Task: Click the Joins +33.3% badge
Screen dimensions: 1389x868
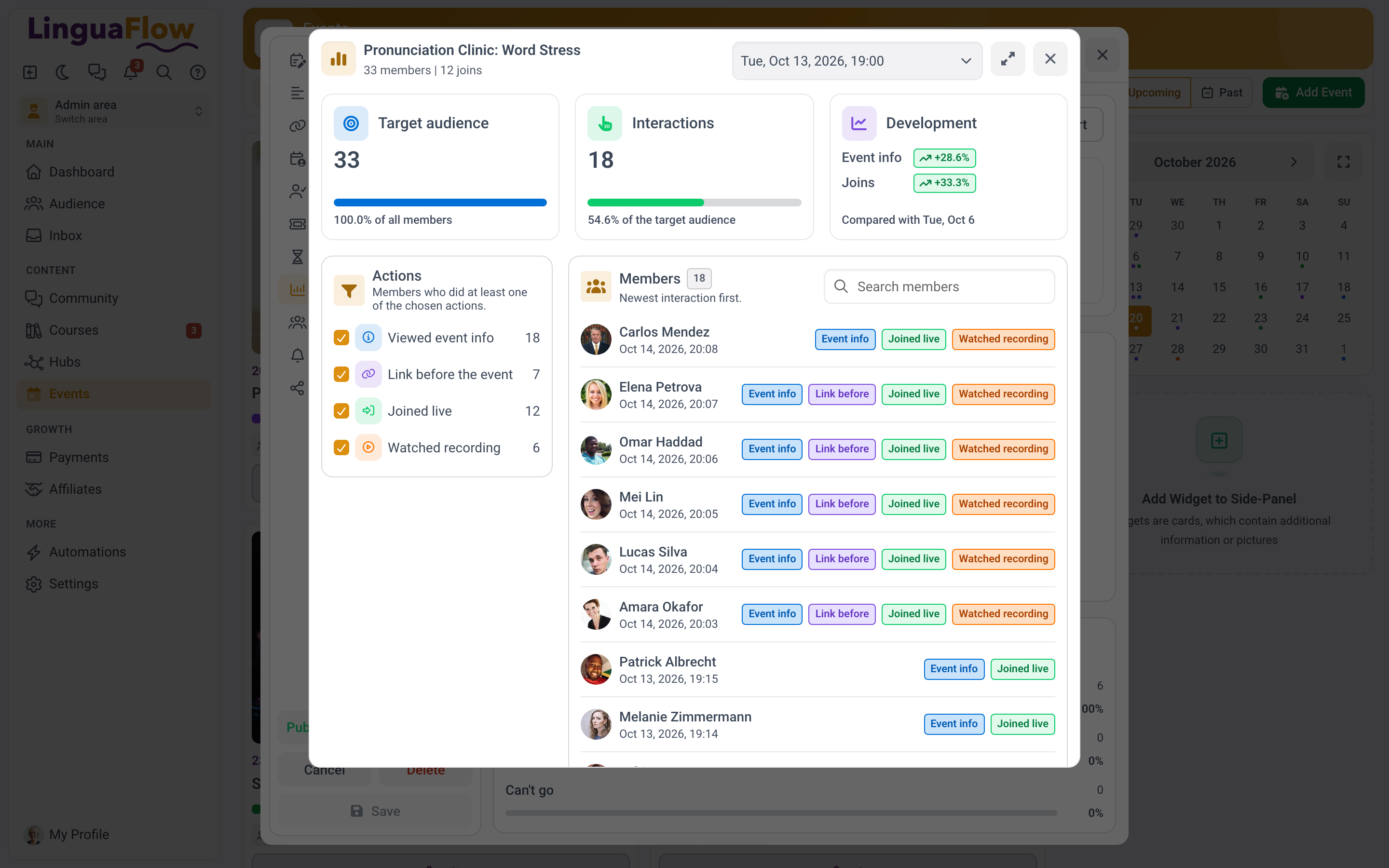Action: (944, 183)
